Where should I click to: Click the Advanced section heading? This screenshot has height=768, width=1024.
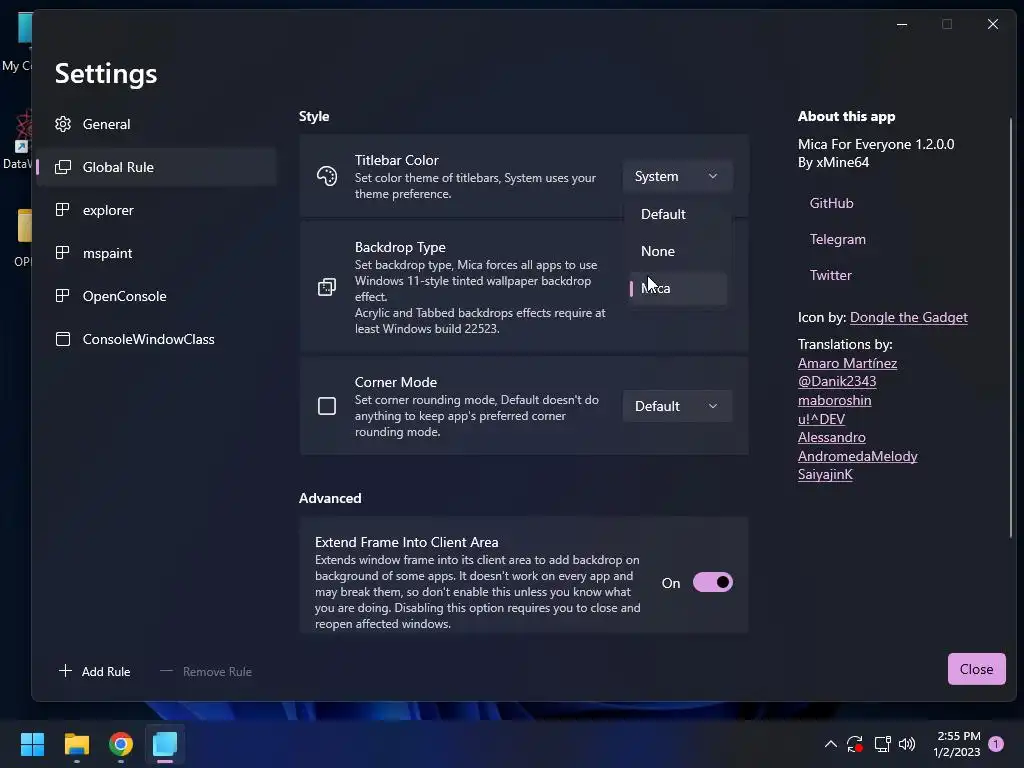point(330,498)
